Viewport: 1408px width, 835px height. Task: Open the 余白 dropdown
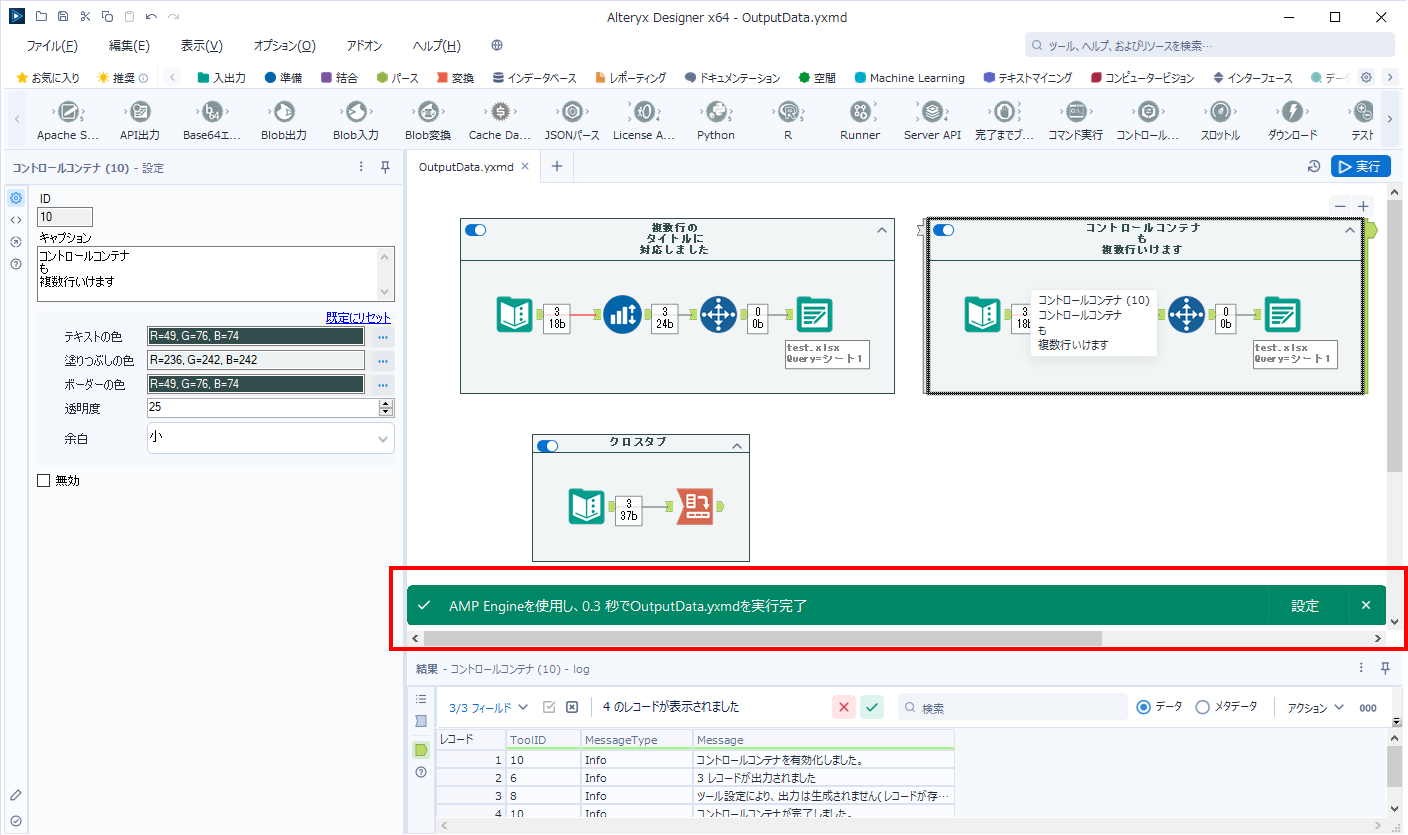point(271,438)
